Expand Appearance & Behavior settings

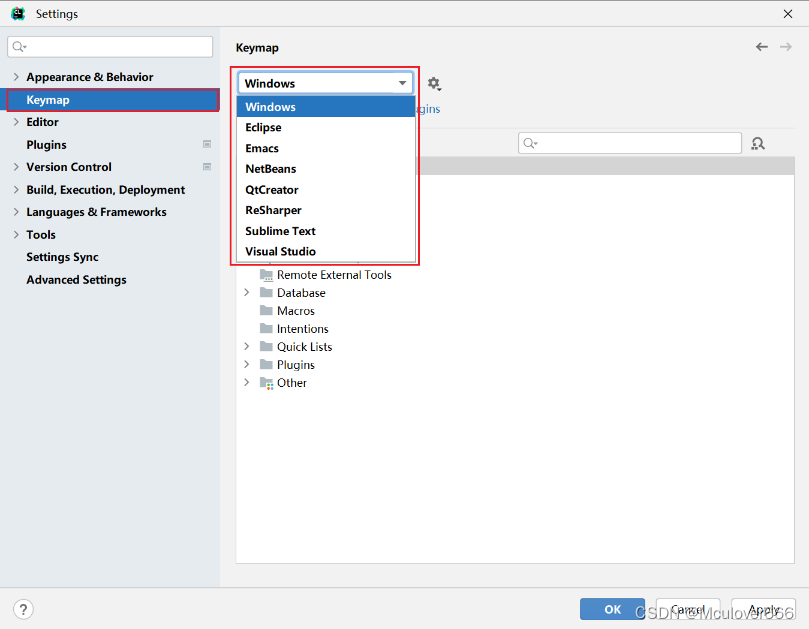pos(16,77)
